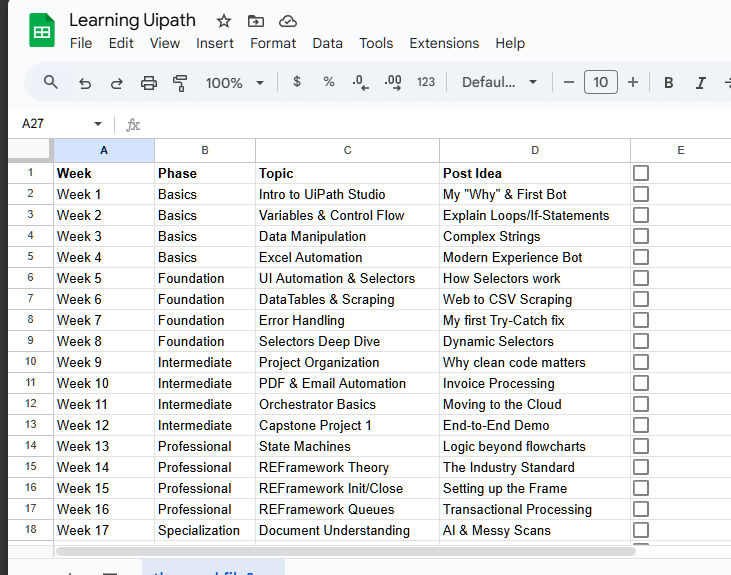This screenshot has width=731, height=575.
Task: Select column D header
Action: pos(535,150)
